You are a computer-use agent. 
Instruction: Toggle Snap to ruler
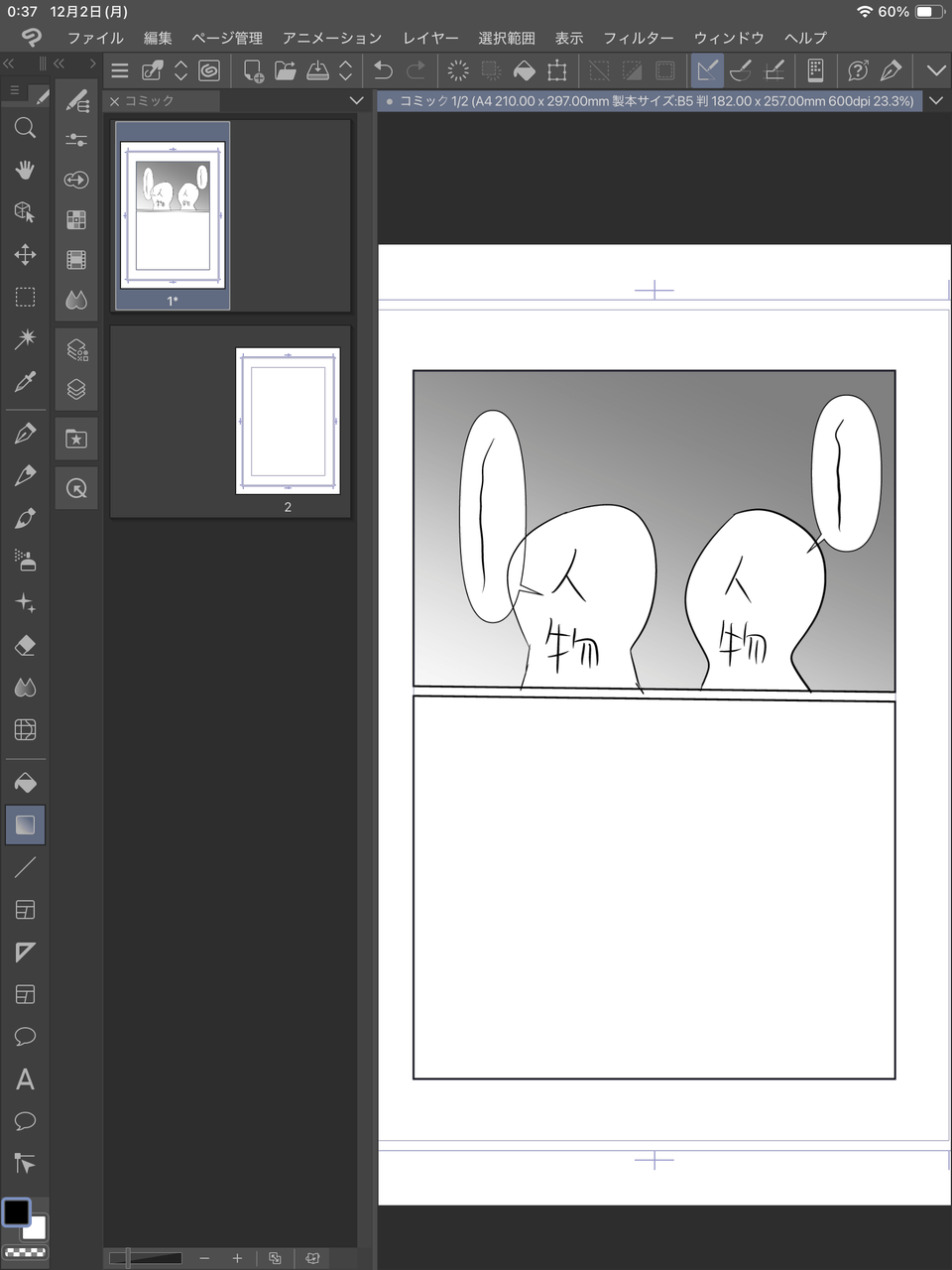point(707,70)
